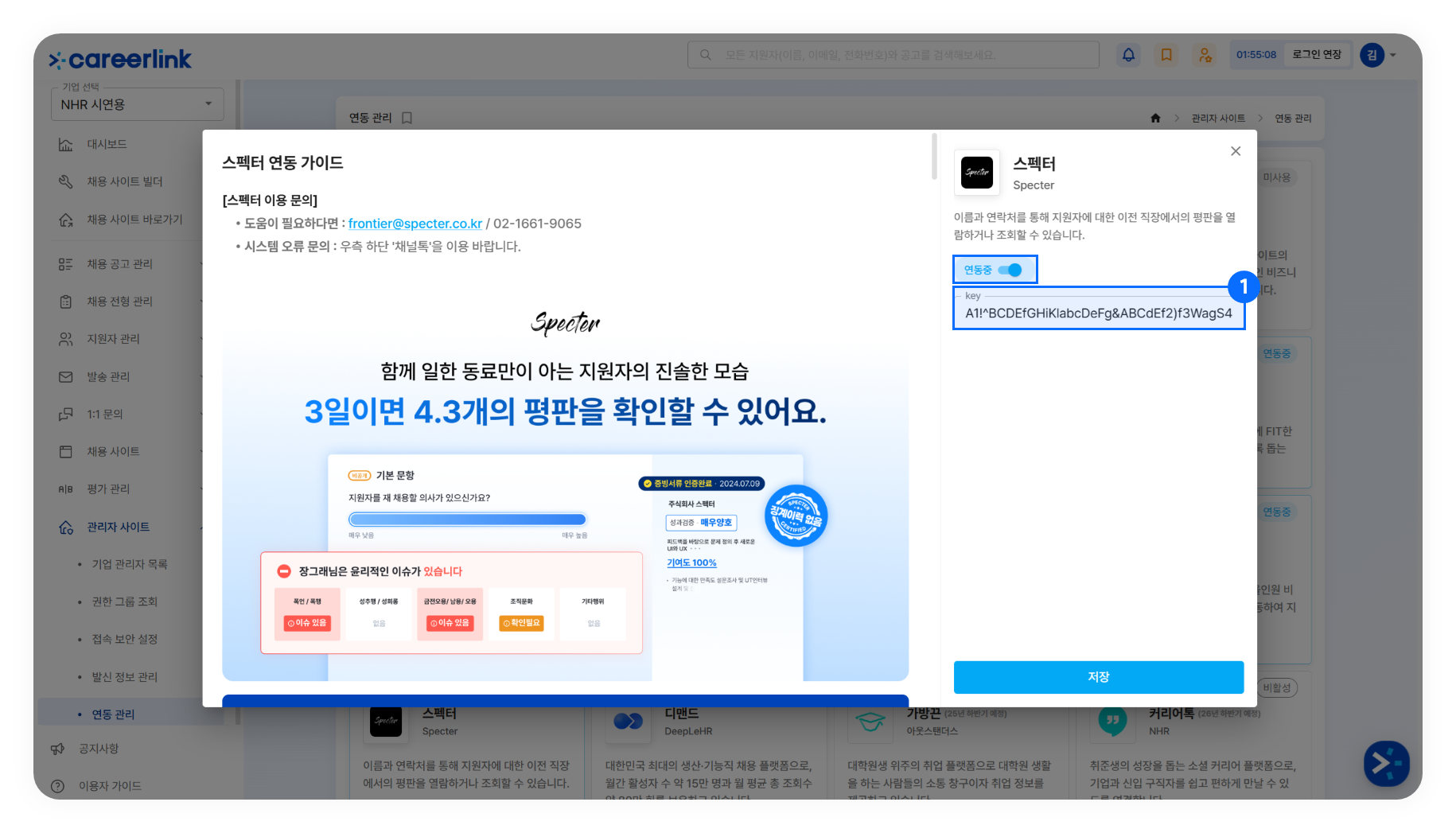Screen dimensions: 1456x833
Task: Click the 채용 전형 관리 clipboard icon
Action: (66, 302)
